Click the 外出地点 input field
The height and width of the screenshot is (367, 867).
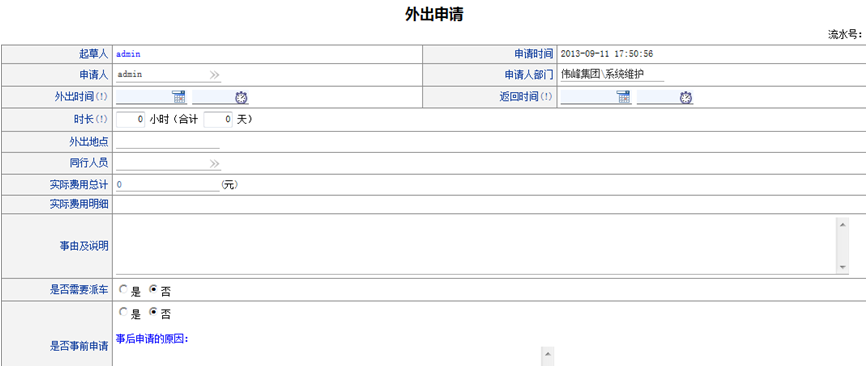click(168, 142)
